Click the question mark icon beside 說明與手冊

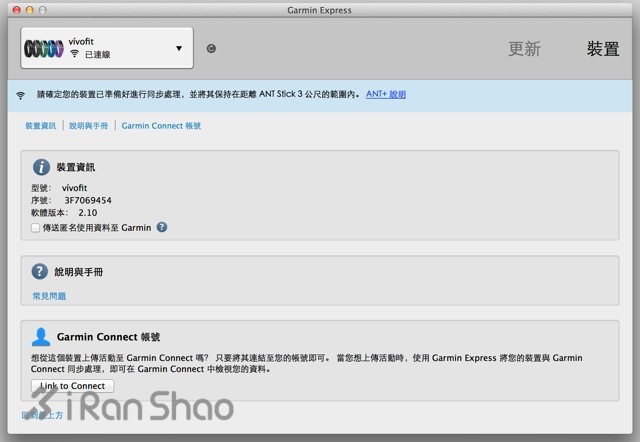point(41,271)
